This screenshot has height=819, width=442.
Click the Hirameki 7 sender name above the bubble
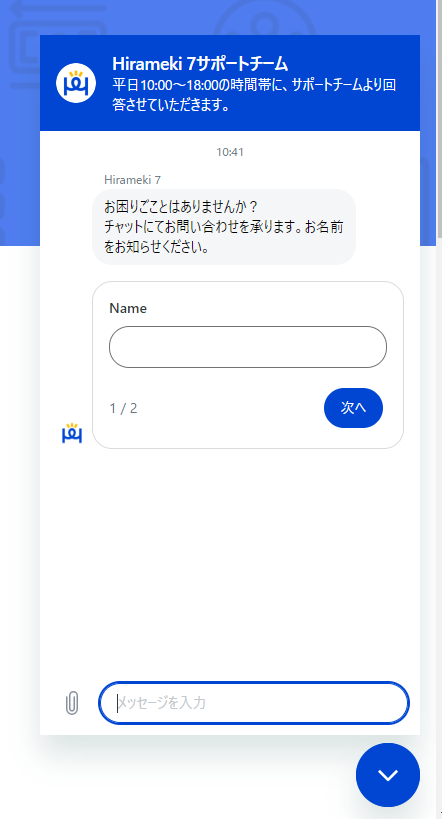[132, 180]
